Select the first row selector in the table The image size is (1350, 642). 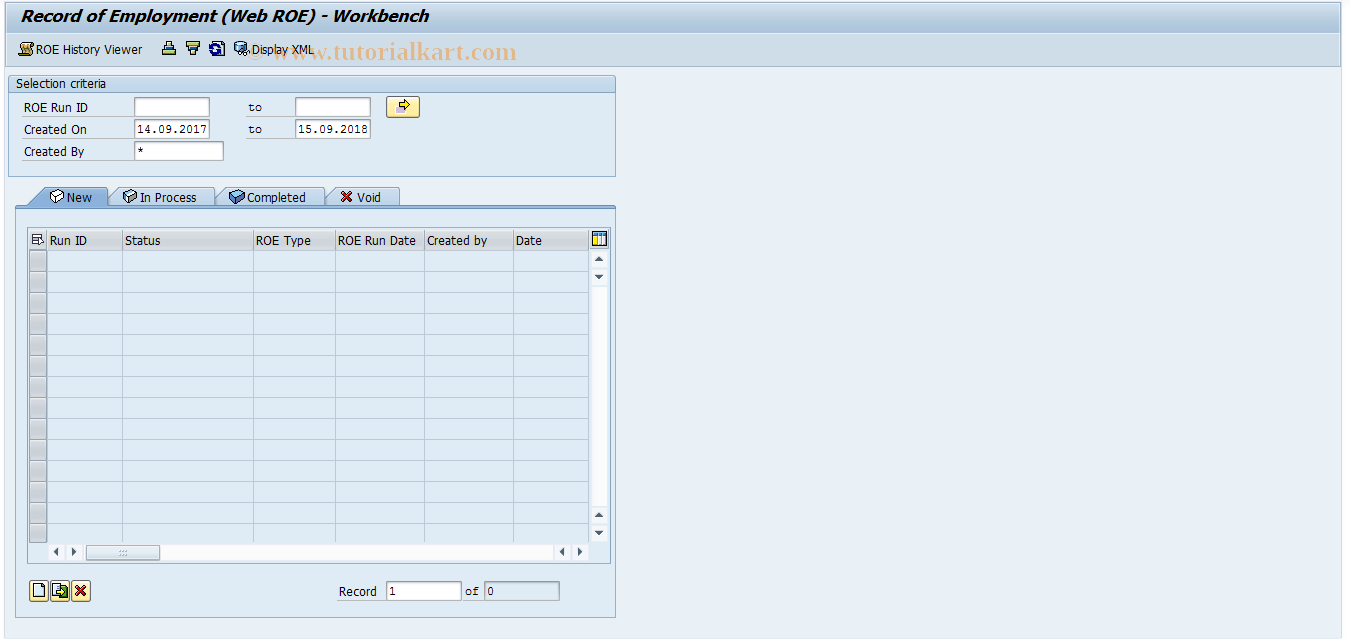(x=38, y=260)
